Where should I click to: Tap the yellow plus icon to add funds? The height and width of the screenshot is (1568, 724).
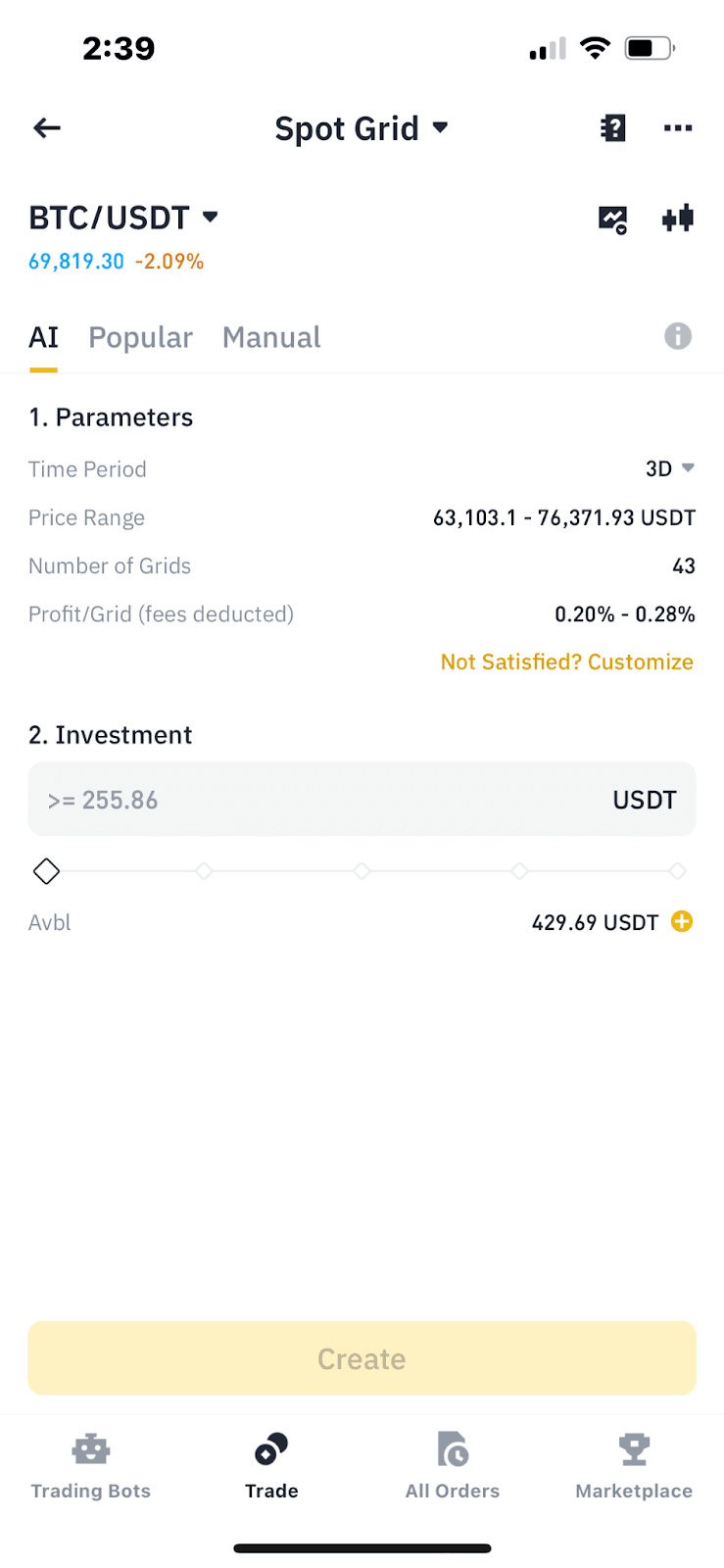[682, 921]
